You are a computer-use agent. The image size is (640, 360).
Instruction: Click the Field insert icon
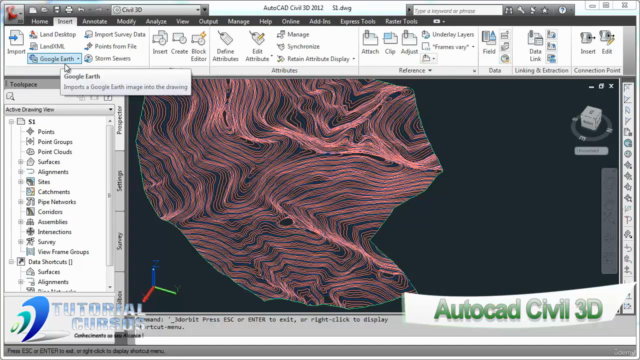click(x=489, y=42)
